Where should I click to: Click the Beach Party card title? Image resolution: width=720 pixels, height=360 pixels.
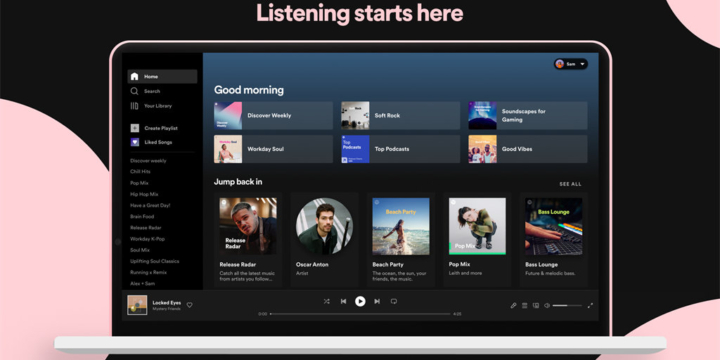pos(388,264)
